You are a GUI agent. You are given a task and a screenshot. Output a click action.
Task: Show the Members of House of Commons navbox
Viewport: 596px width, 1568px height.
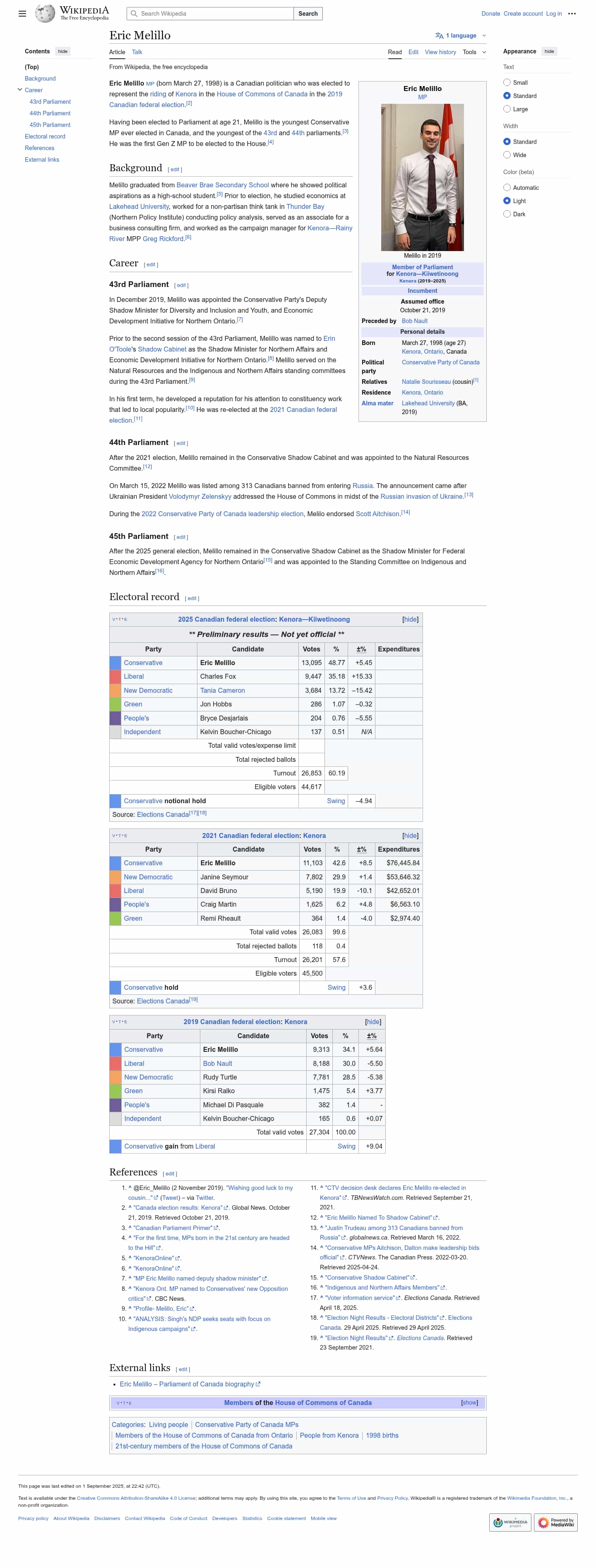click(469, 1403)
